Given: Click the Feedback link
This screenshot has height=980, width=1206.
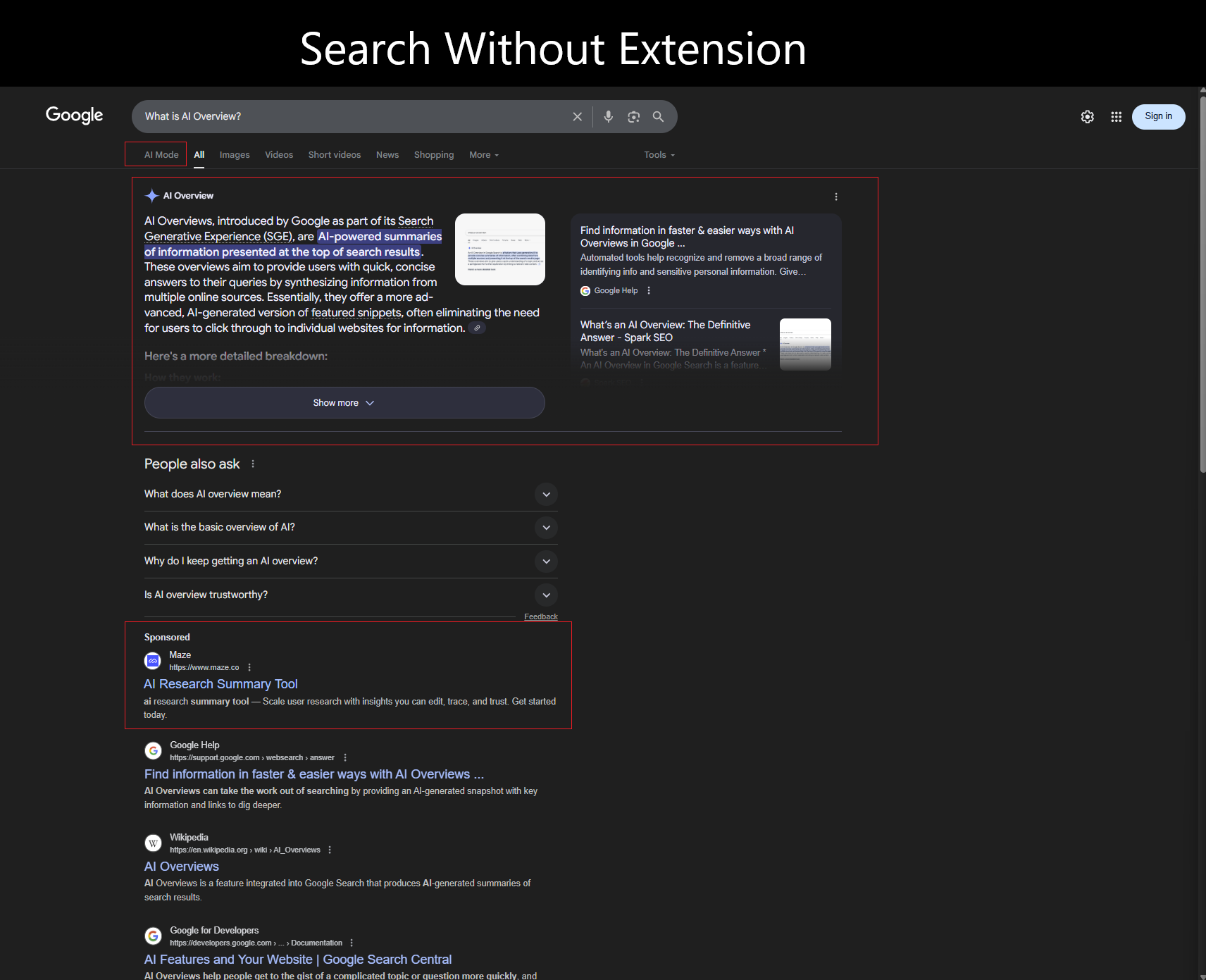Looking at the screenshot, I should coord(541,616).
